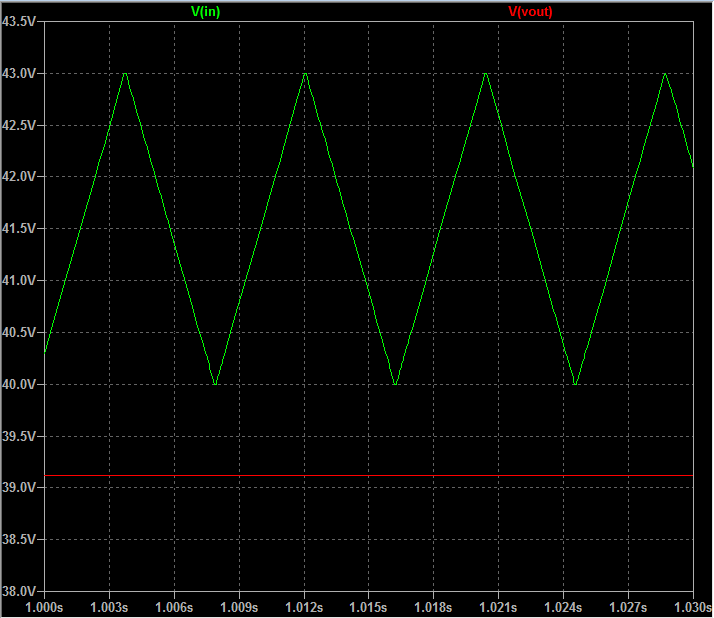Click the 1.006s time axis label
This screenshot has width=714, height=618.
174,607
